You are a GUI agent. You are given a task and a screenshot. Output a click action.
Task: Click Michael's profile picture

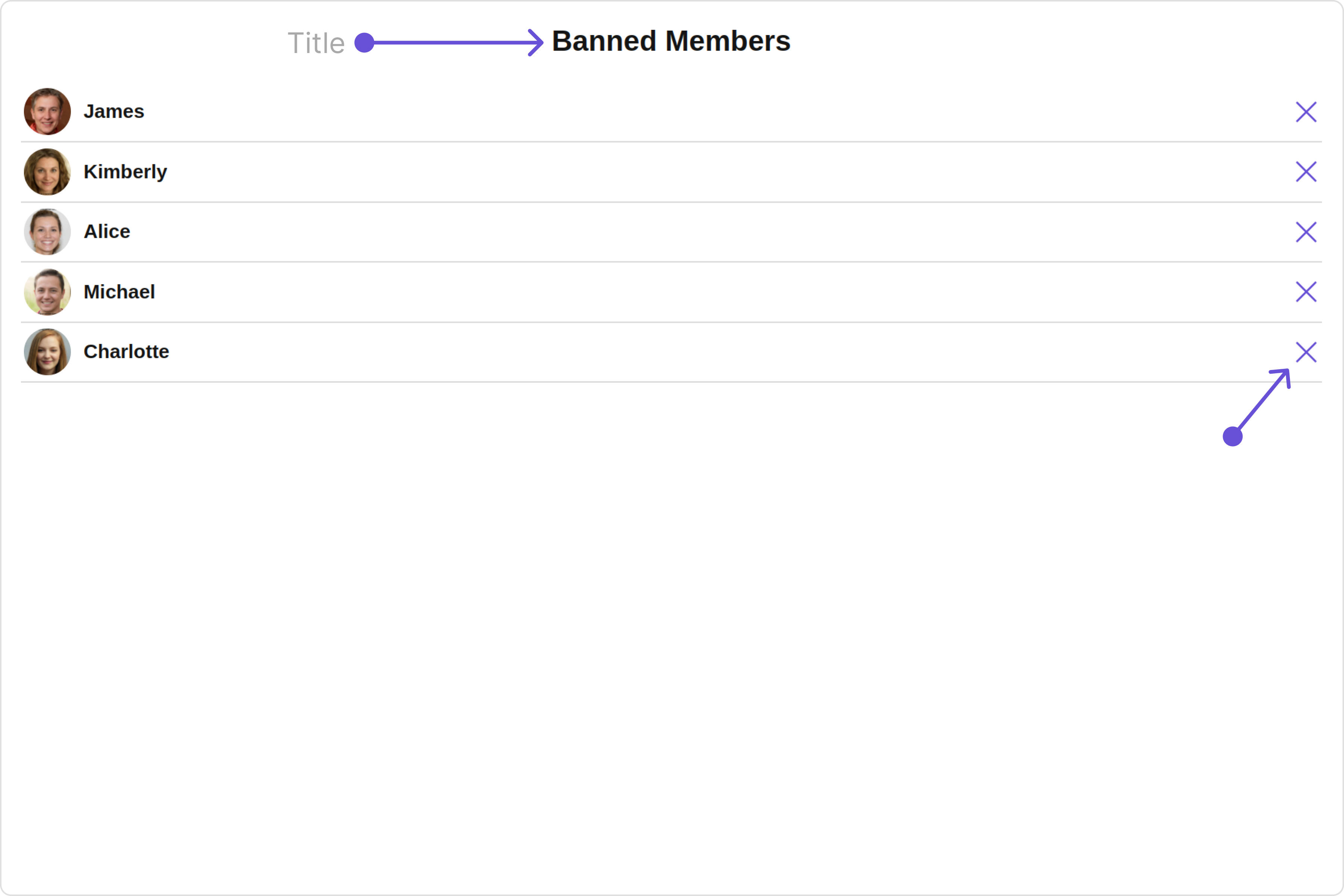point(47,292)
